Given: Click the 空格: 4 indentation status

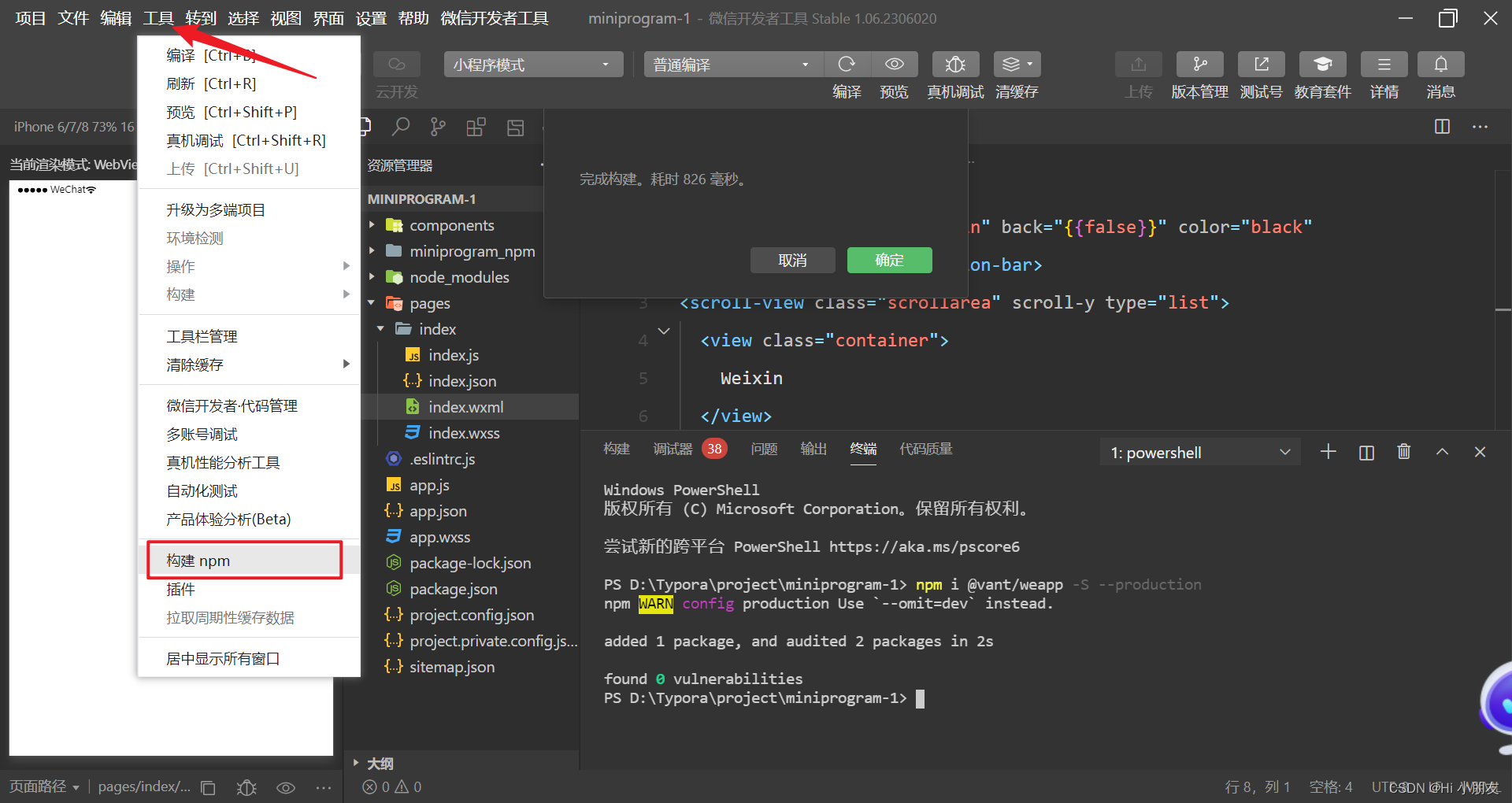Looking at the screenshot, I should (1331, 787).
